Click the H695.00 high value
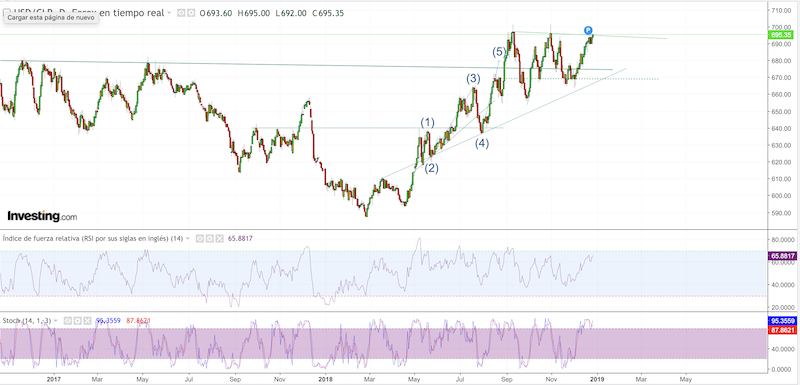800x385 pixels. [x=254, y=13]
